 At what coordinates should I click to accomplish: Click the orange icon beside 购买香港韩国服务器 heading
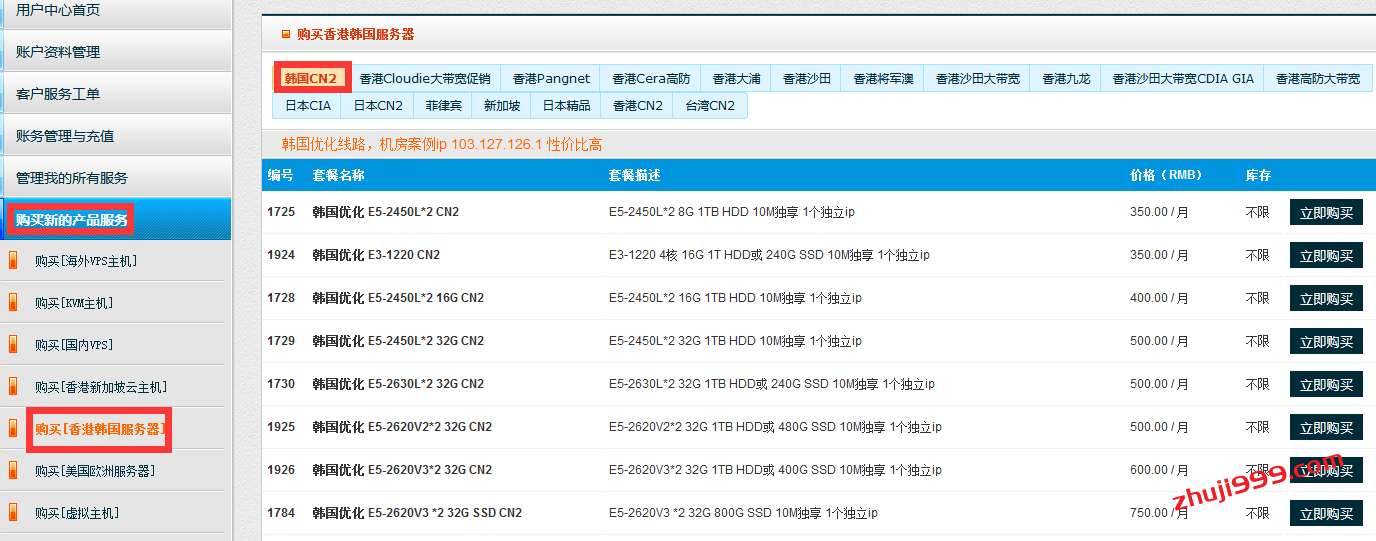[x=286, y=34]
